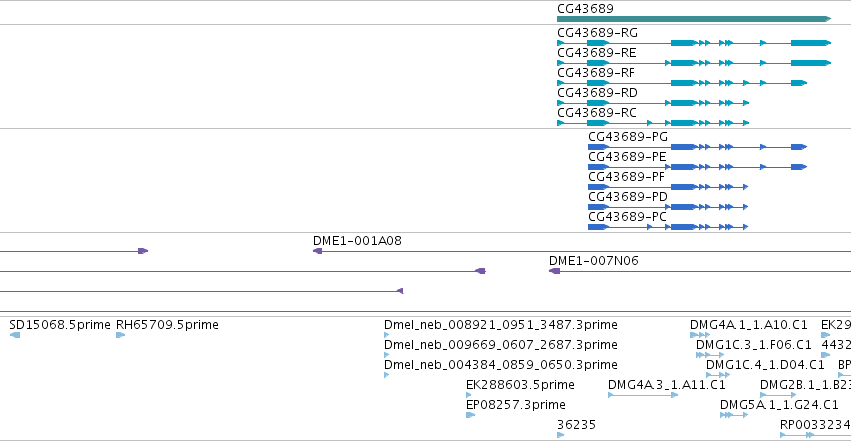The image size is (851, 441).
Task: Open transcript CG43689-RG
Action: tap(694, 43)
